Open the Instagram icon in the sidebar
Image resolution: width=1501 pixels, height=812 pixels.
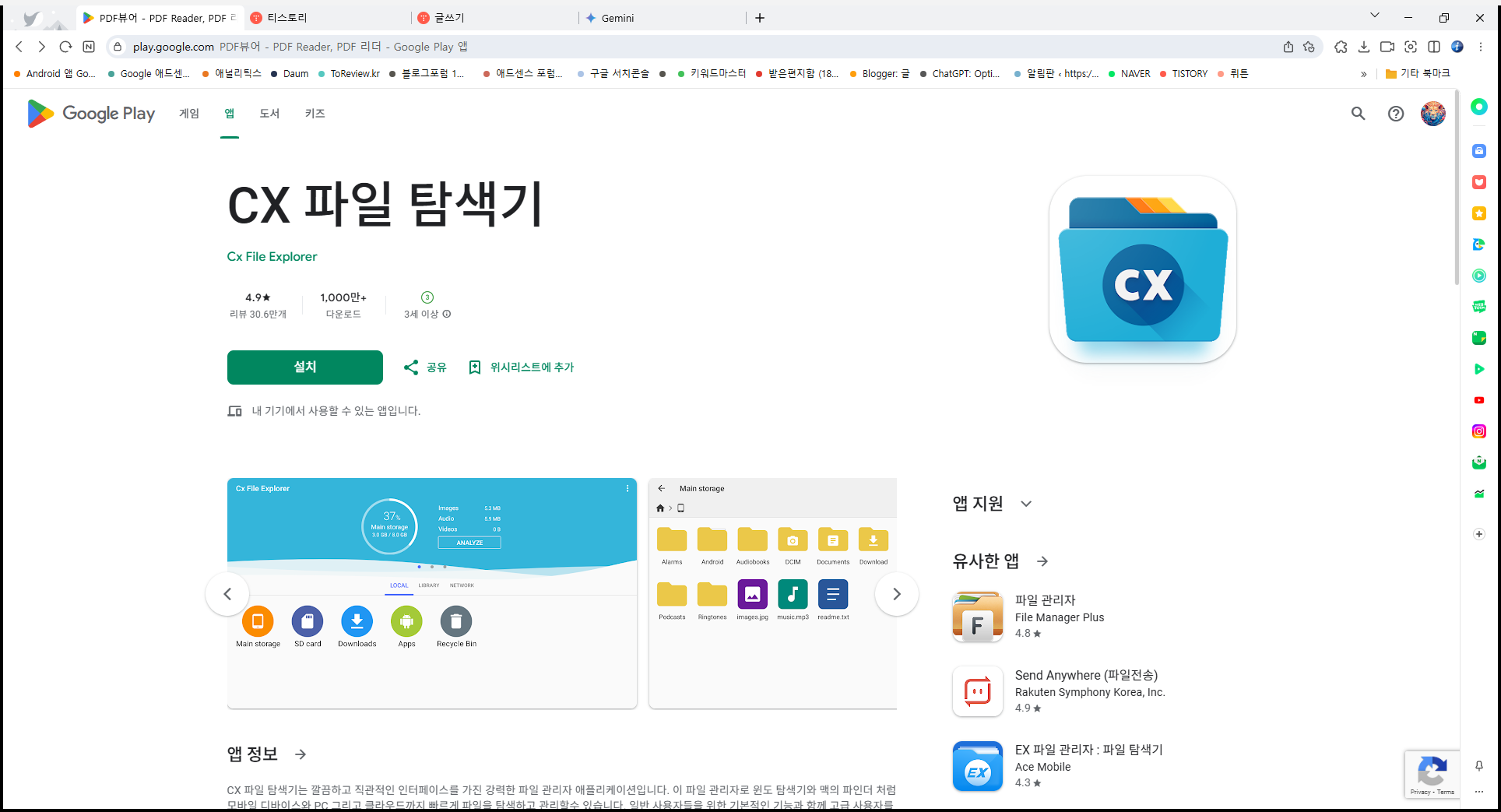[x=1479, y=431]
